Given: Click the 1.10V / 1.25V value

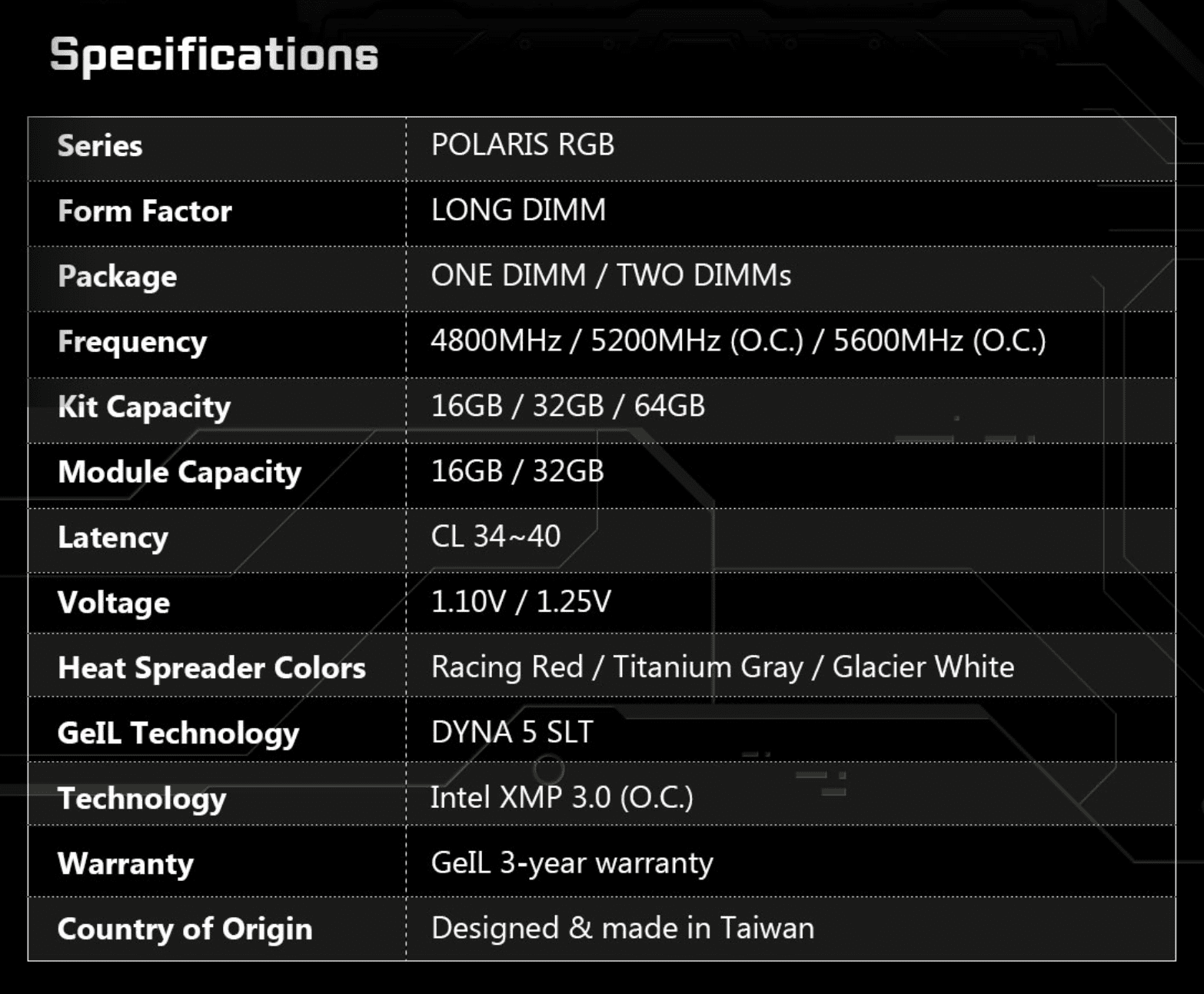Looking at the screenshot, I should (521, 602).
